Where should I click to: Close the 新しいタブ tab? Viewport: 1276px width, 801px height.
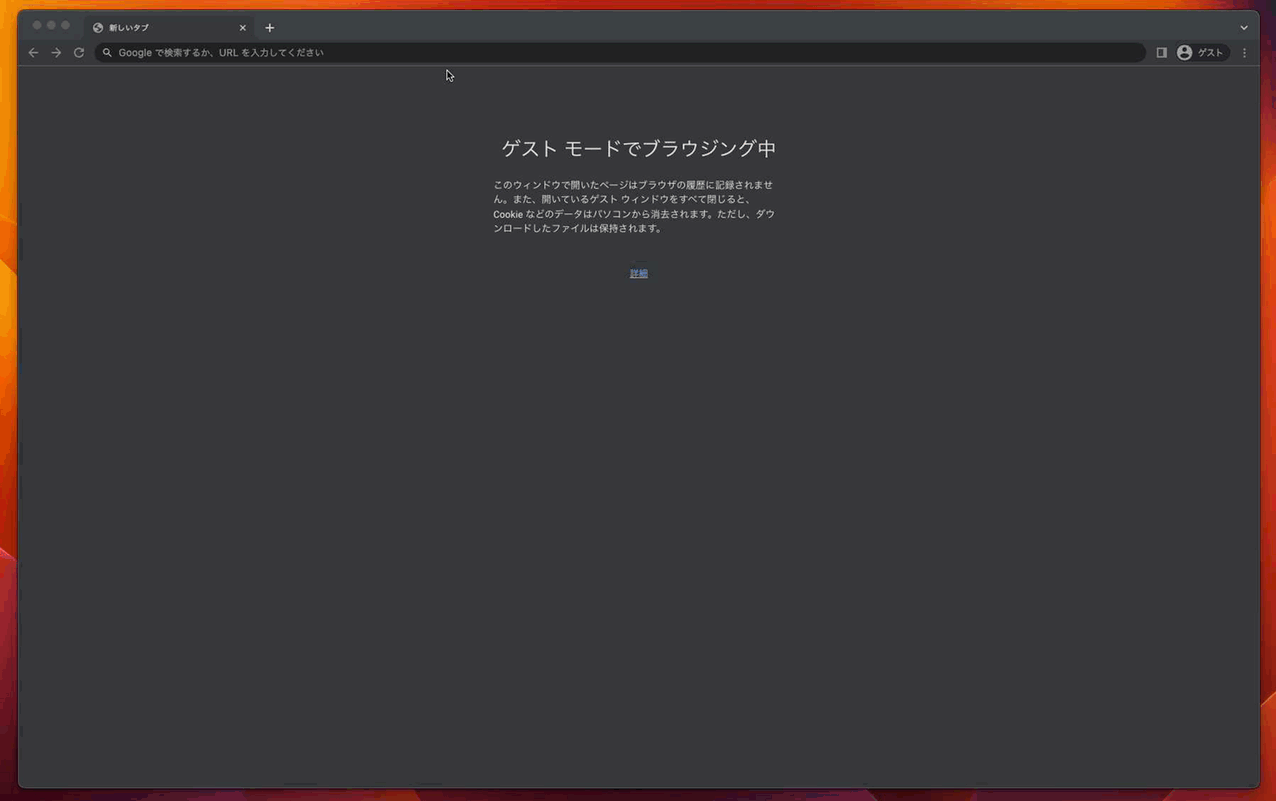[242, 28]
